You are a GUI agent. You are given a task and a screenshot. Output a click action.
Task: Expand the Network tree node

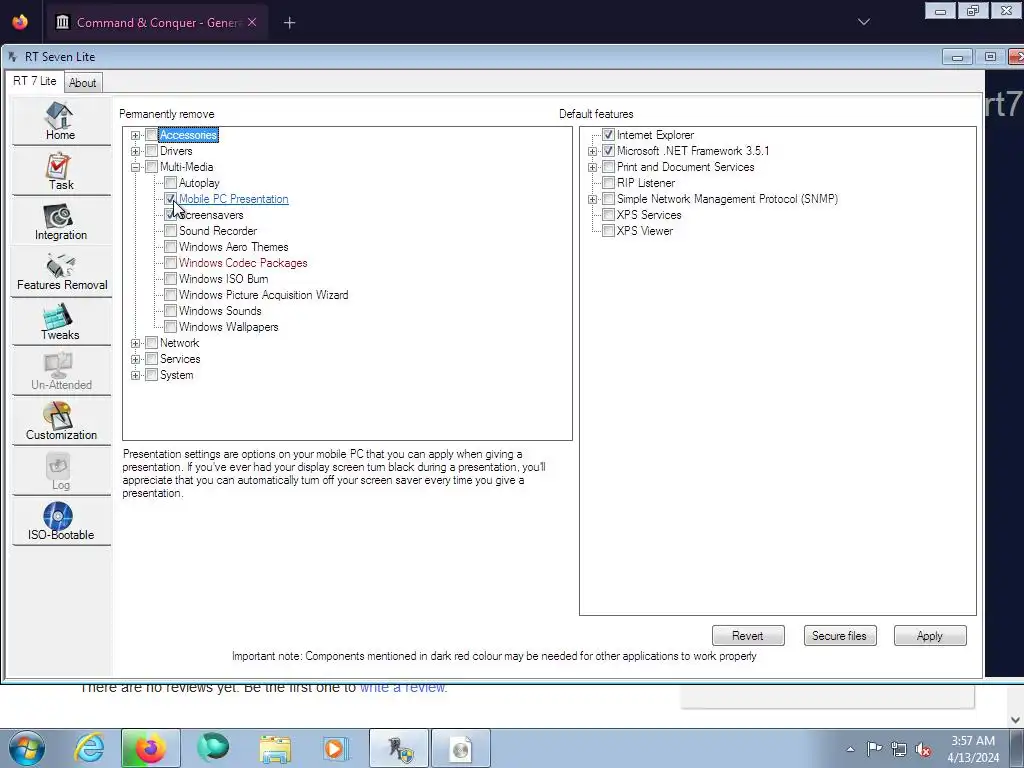135,343
